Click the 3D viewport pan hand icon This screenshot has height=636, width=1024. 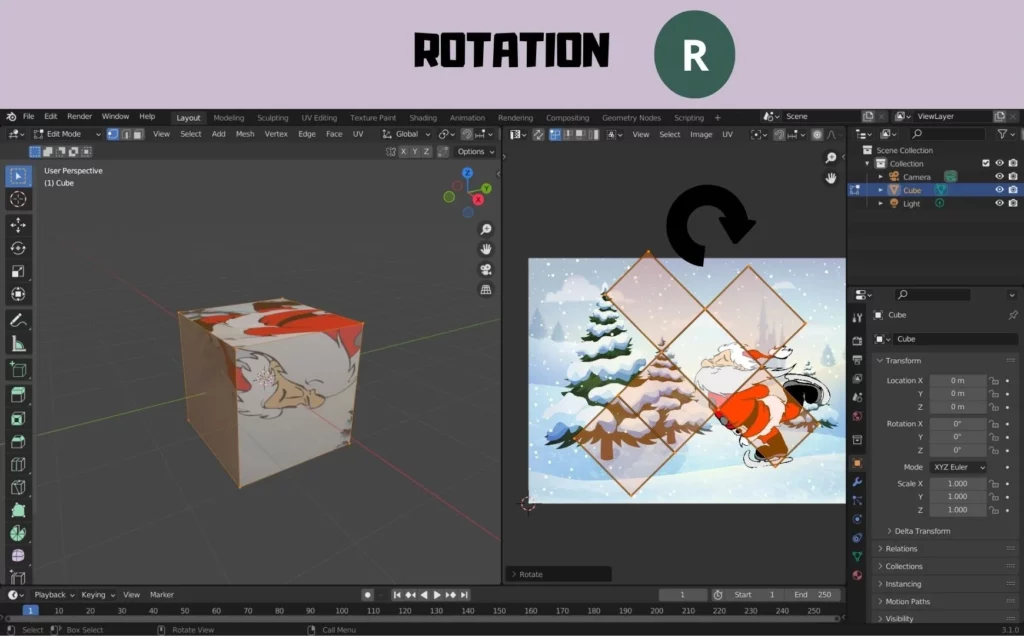point(486,249)
